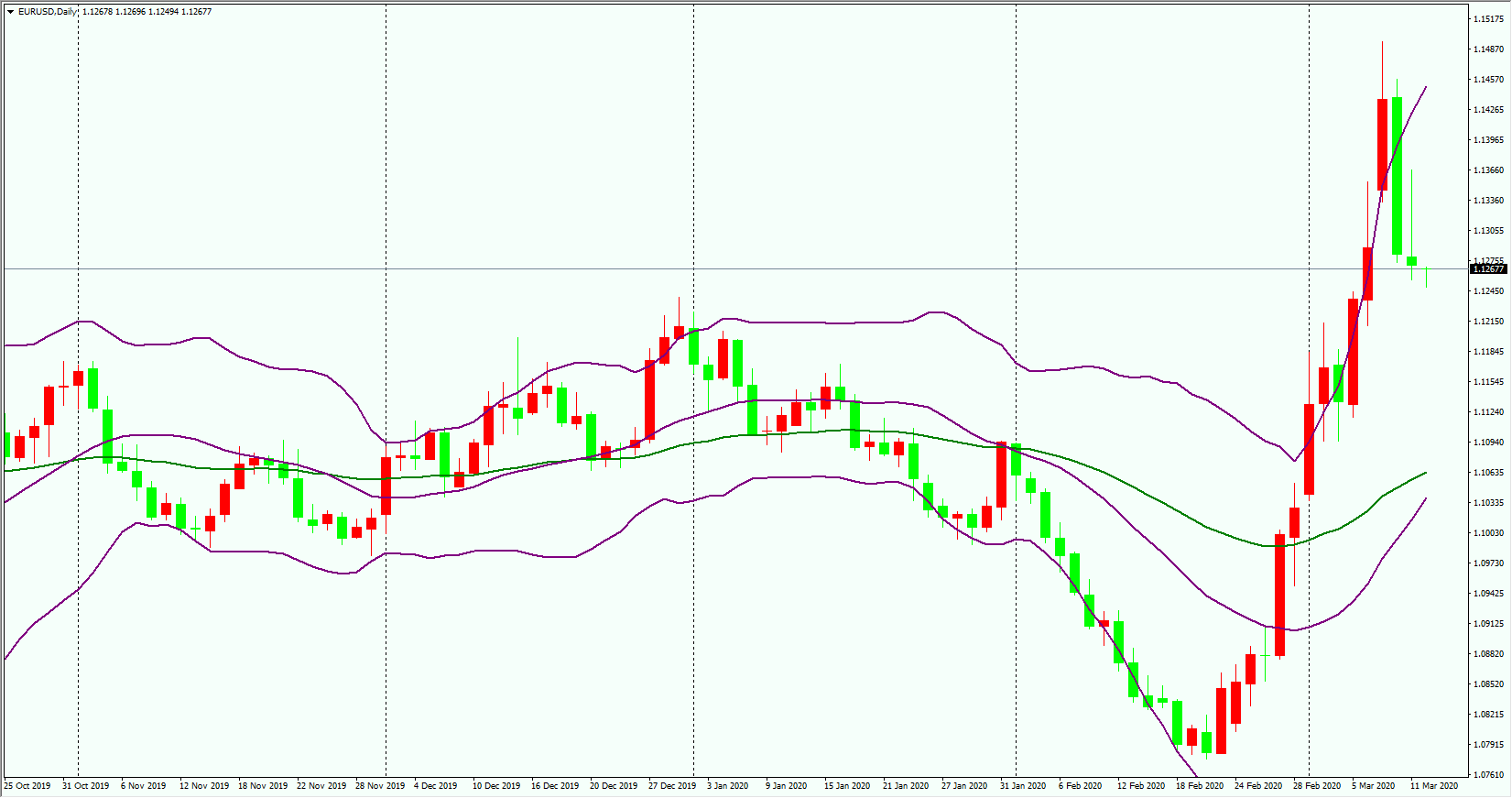Select price level 1.10030 on the axis
1512x798 pixels.
coord(1488,532)
